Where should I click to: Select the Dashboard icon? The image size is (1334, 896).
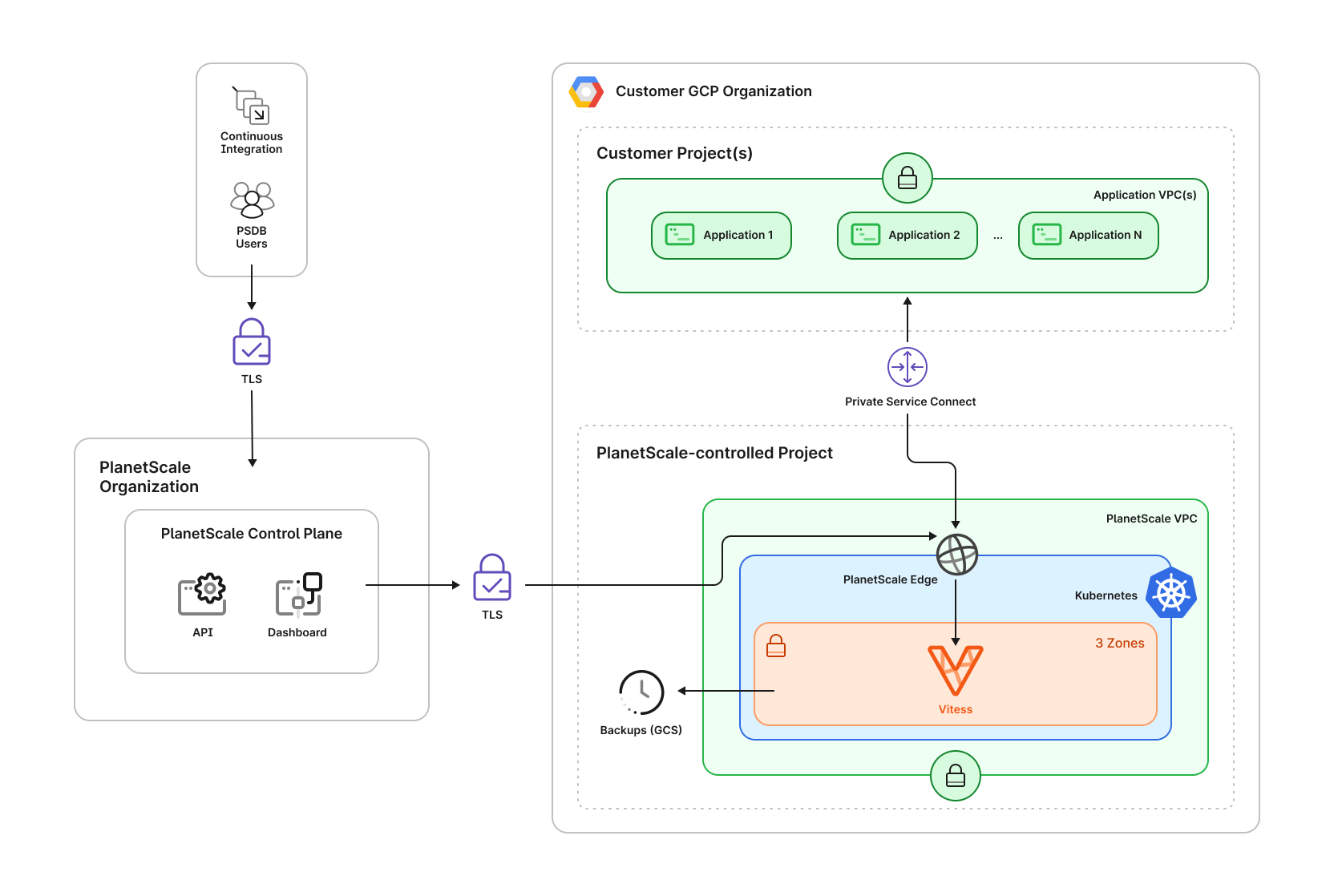tap(297, 594)
